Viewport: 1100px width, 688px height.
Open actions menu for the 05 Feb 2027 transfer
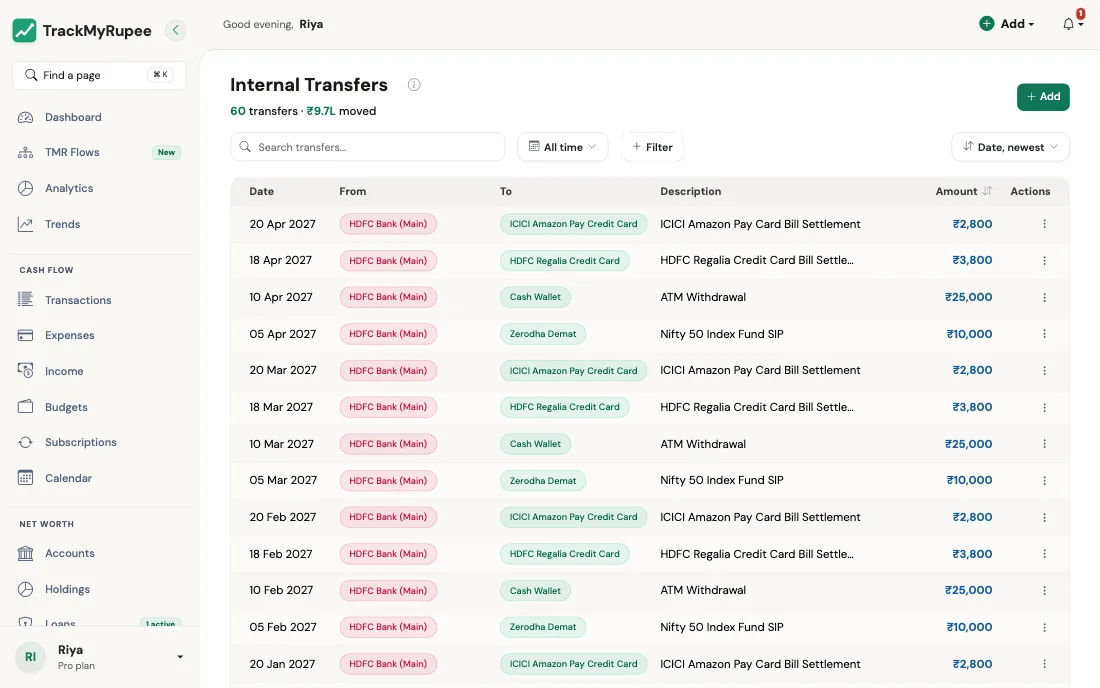point(1045,627)
